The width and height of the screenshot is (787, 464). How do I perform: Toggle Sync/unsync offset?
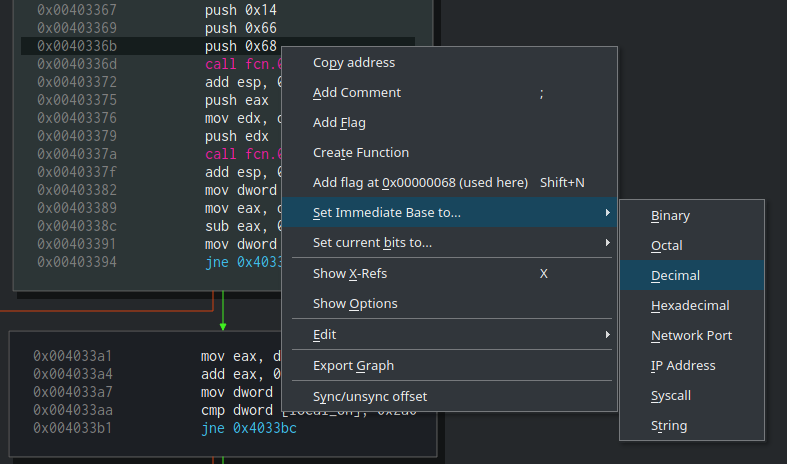click(370, 396)
